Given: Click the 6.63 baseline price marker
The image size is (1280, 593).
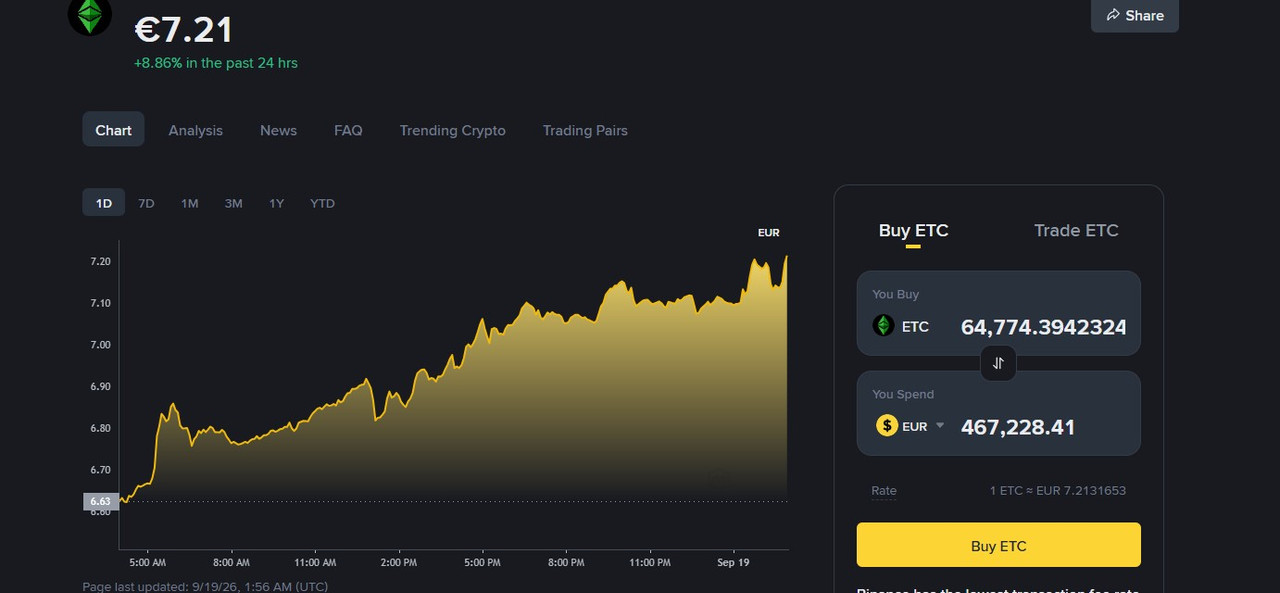Looking at the screenshot, I should point(100,501).
